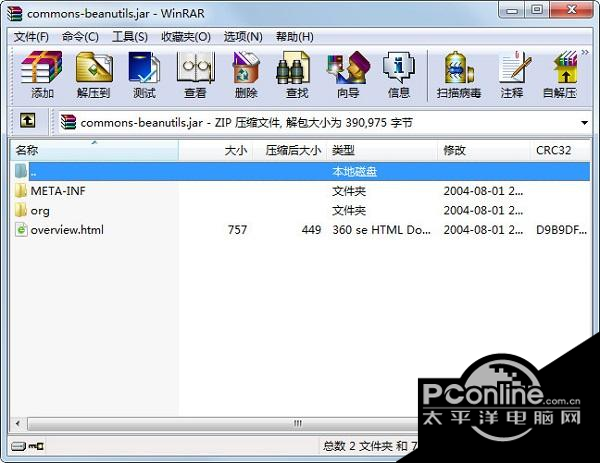Sort by 修改 column header
The height and width of the screenshot is (463, 600).
pyautogui.click(x=484, y=150)
